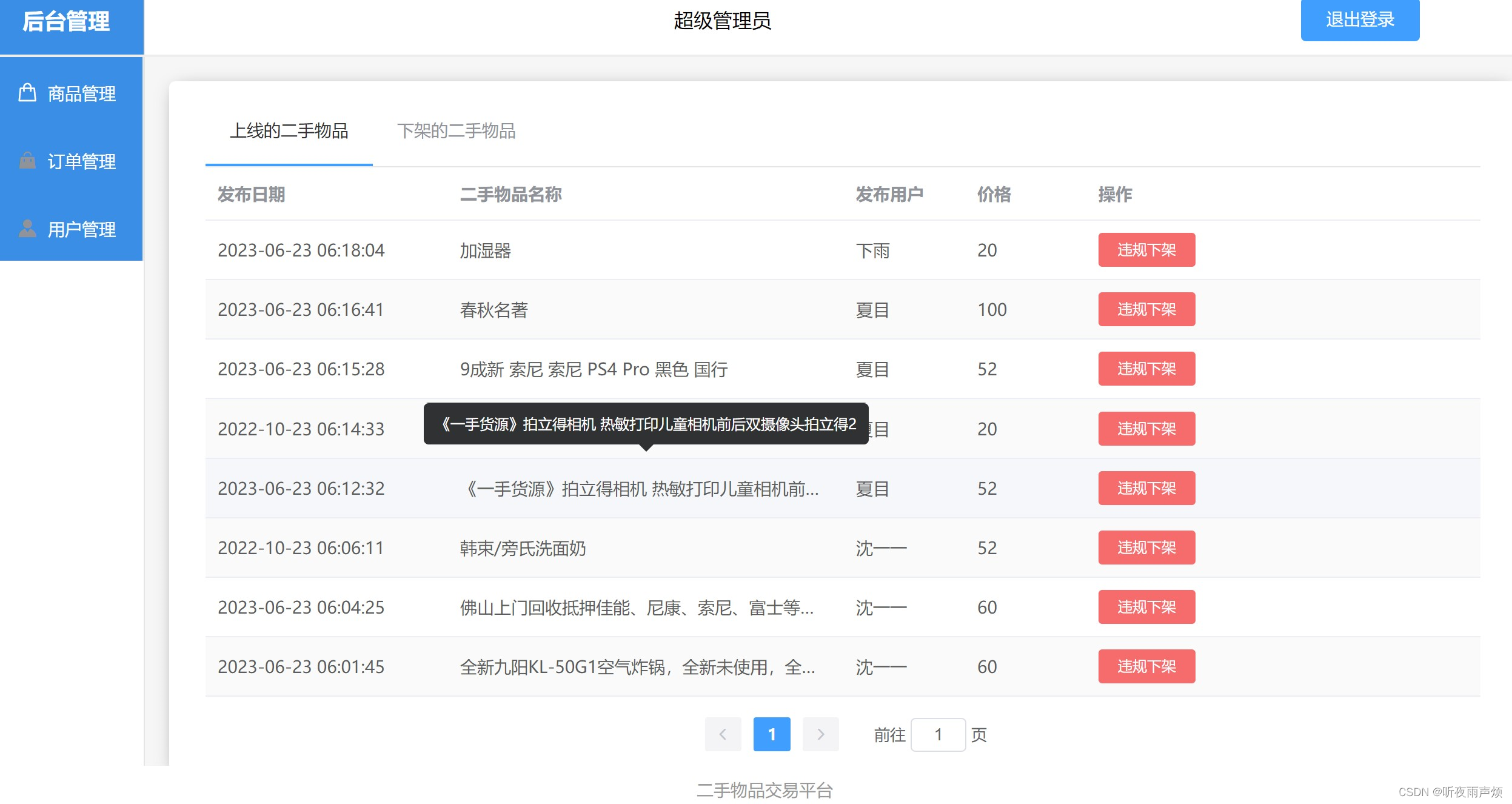Click publisher 沈一一 in 韩束/旁氏洗面奶 row
1512x804 pixels.
881,548
